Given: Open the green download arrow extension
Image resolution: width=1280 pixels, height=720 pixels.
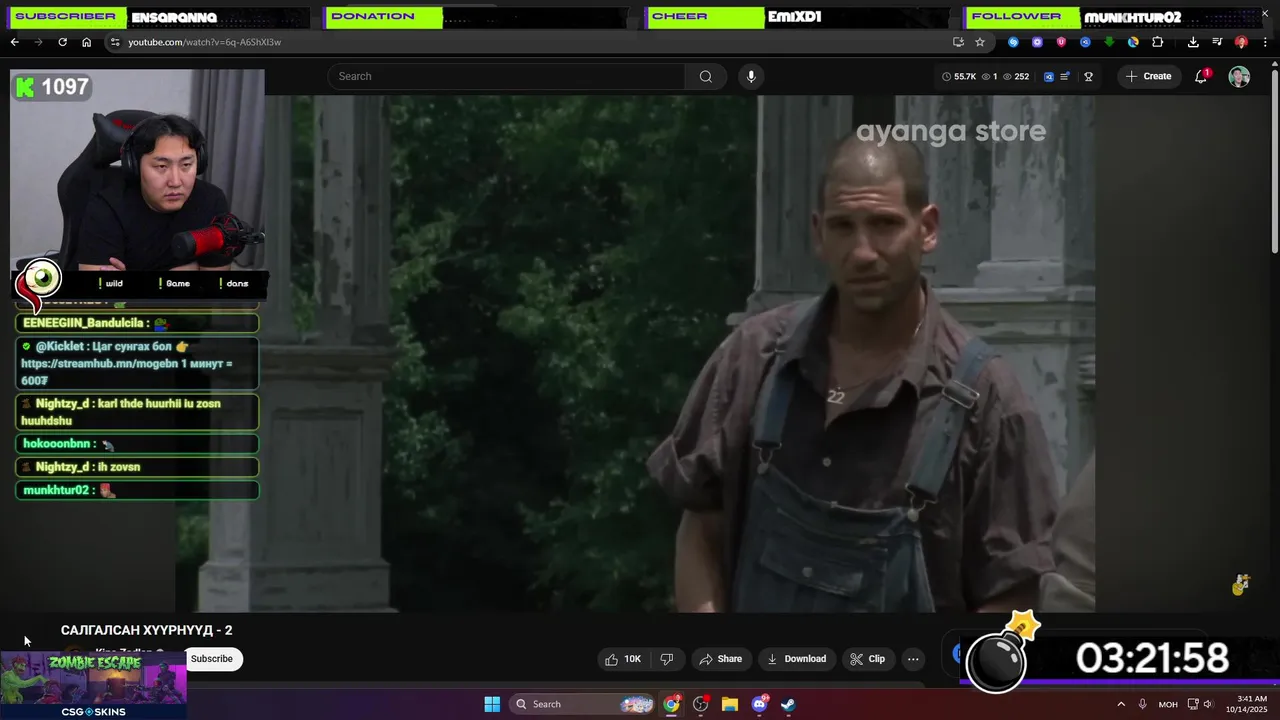Looking at the screenshot, I should click(x=1109, y=42).
